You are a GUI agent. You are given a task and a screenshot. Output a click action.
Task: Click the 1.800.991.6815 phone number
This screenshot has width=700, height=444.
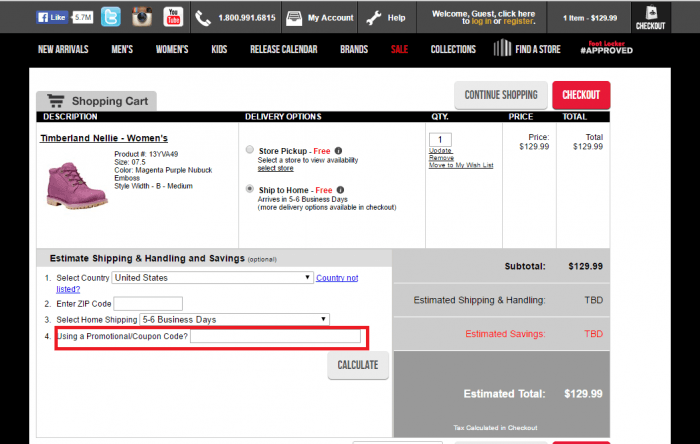(247, 18)
